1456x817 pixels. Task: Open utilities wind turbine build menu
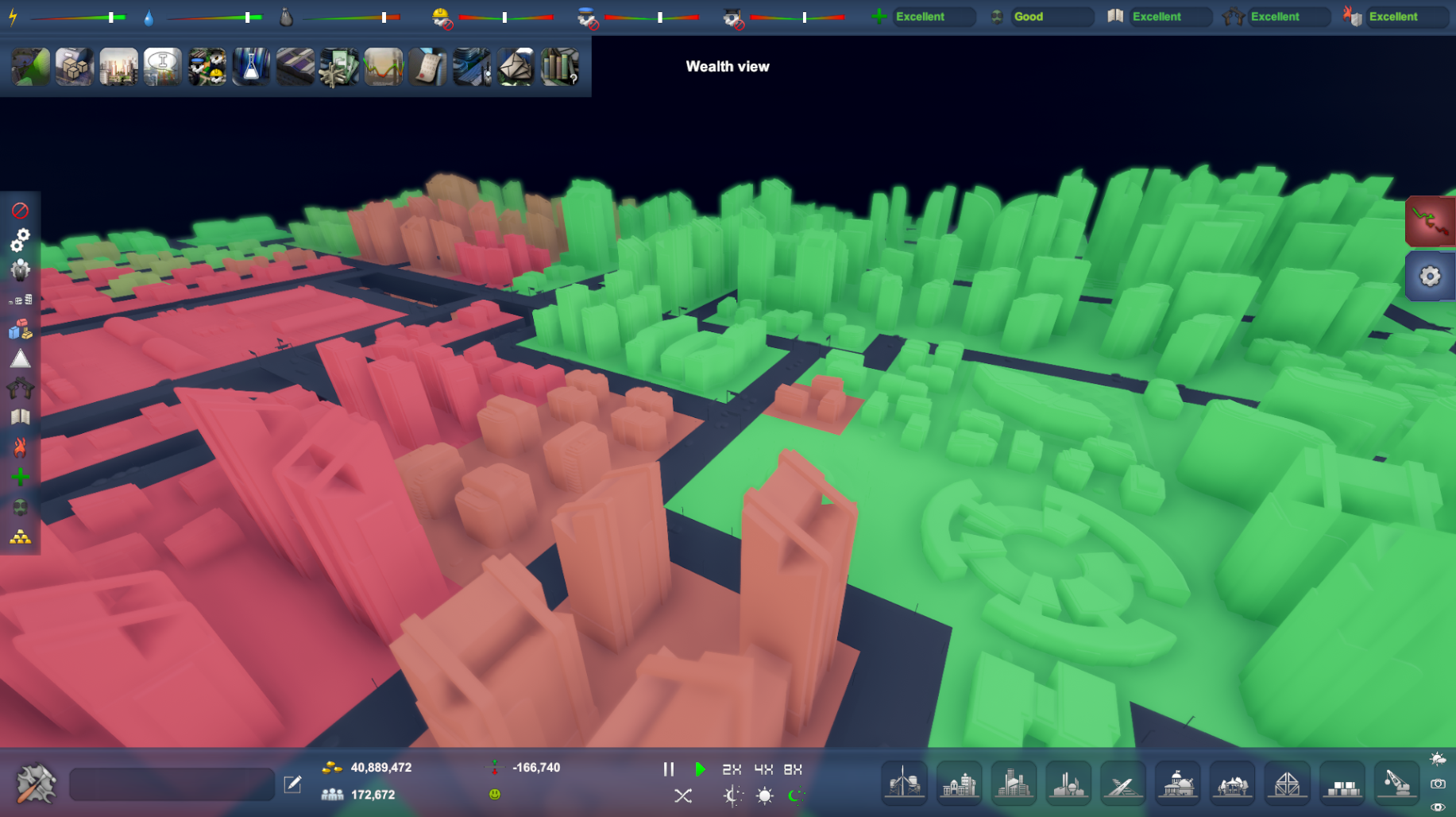pos(904,784)
